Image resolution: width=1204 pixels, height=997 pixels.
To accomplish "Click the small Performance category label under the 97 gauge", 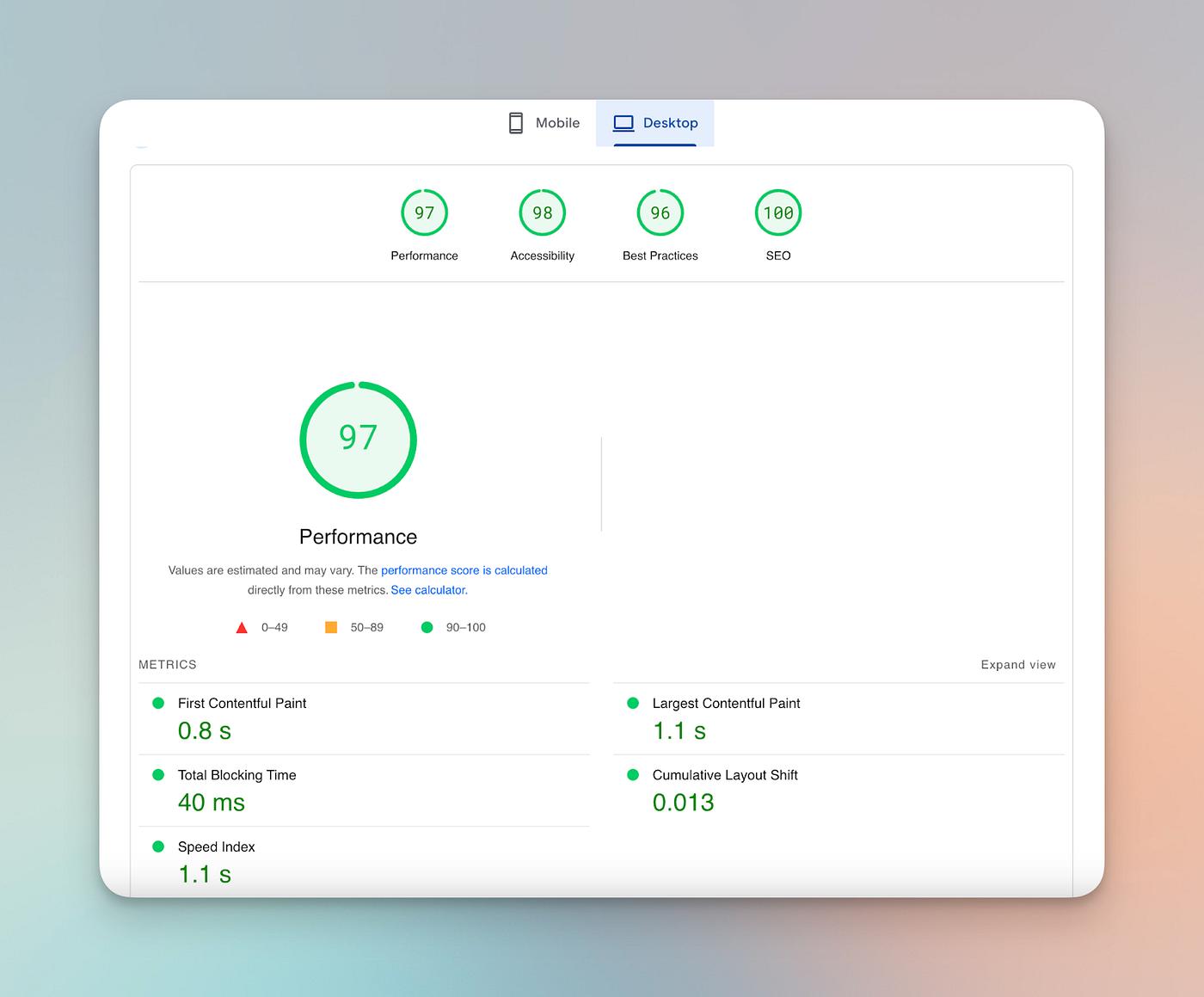I will 425,255.
